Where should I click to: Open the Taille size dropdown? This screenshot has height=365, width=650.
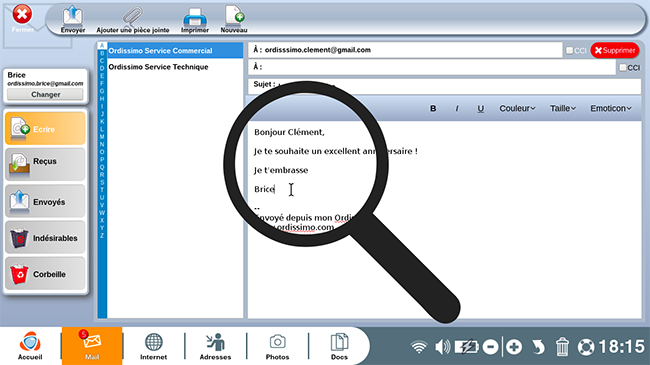click(x=563, y=108)
